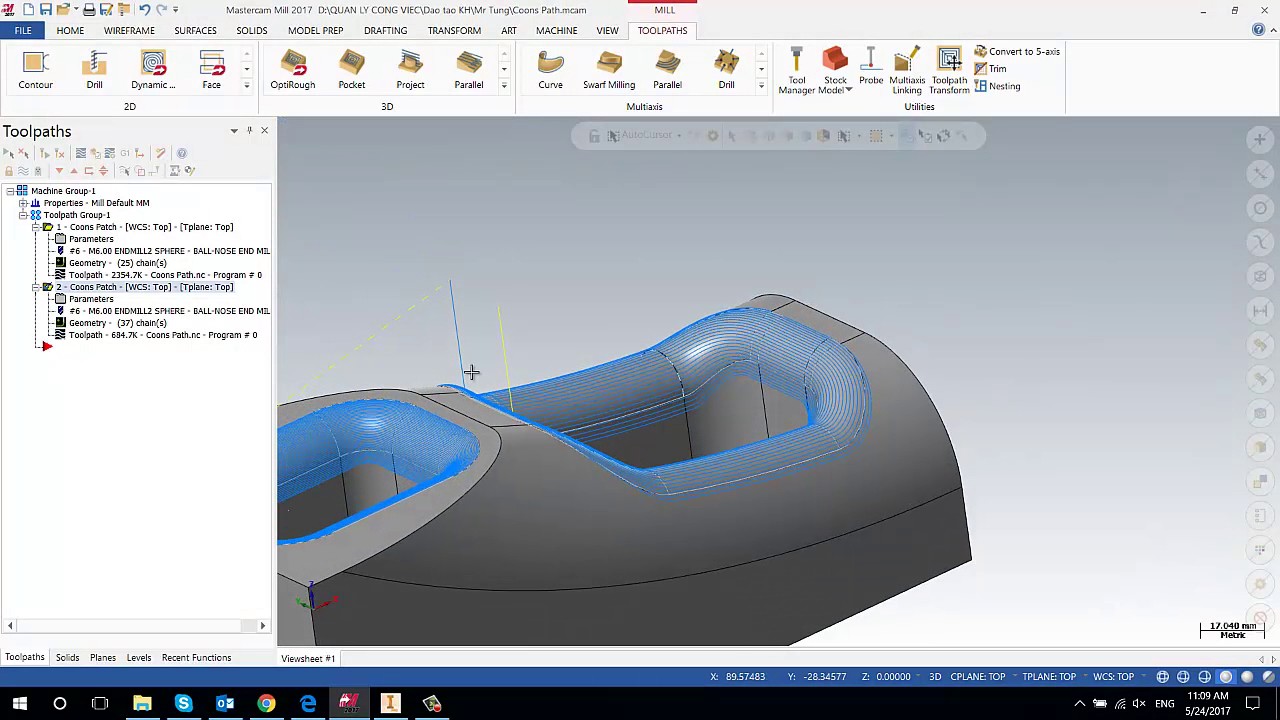Select the Dynamic Mill toolpath icon
The width and height of the screenshot is (1280, 720).
click(153, 70)
